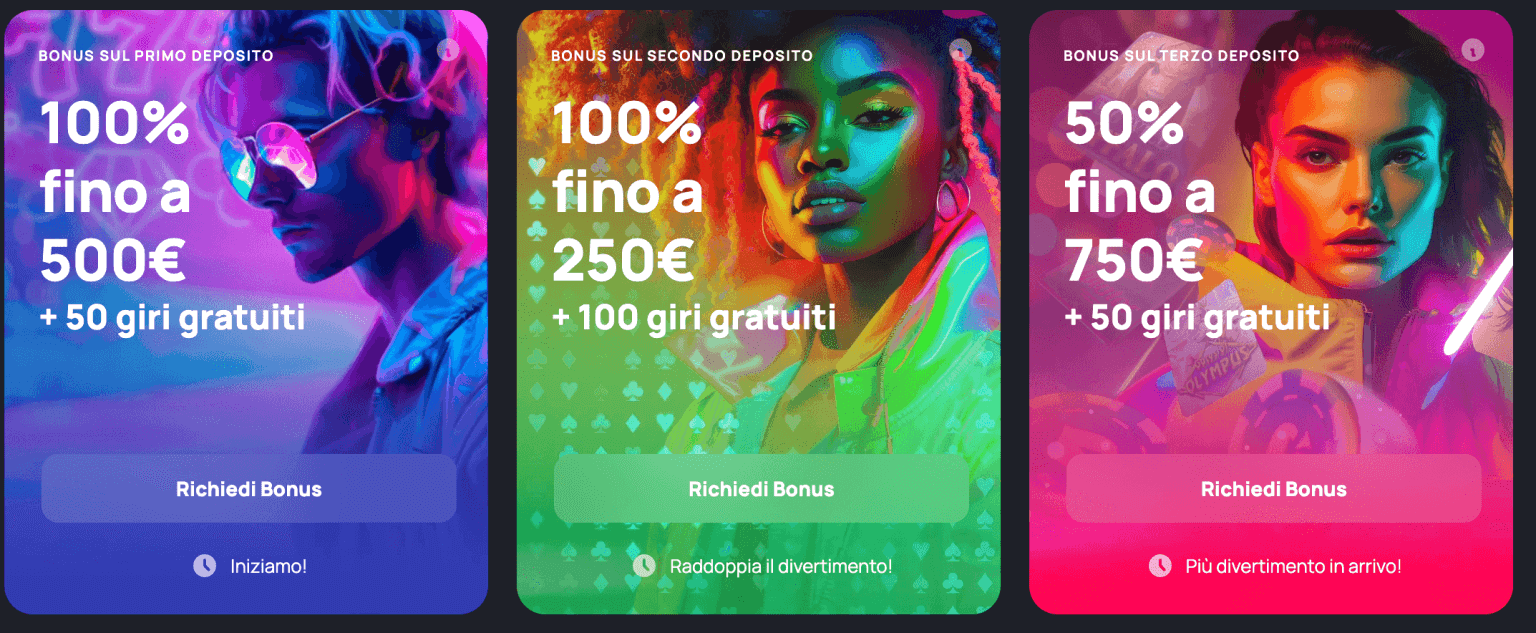Click the Bonus sul terzo deposito label
Screen dimensions: 1536x633
pos(1181,56)
